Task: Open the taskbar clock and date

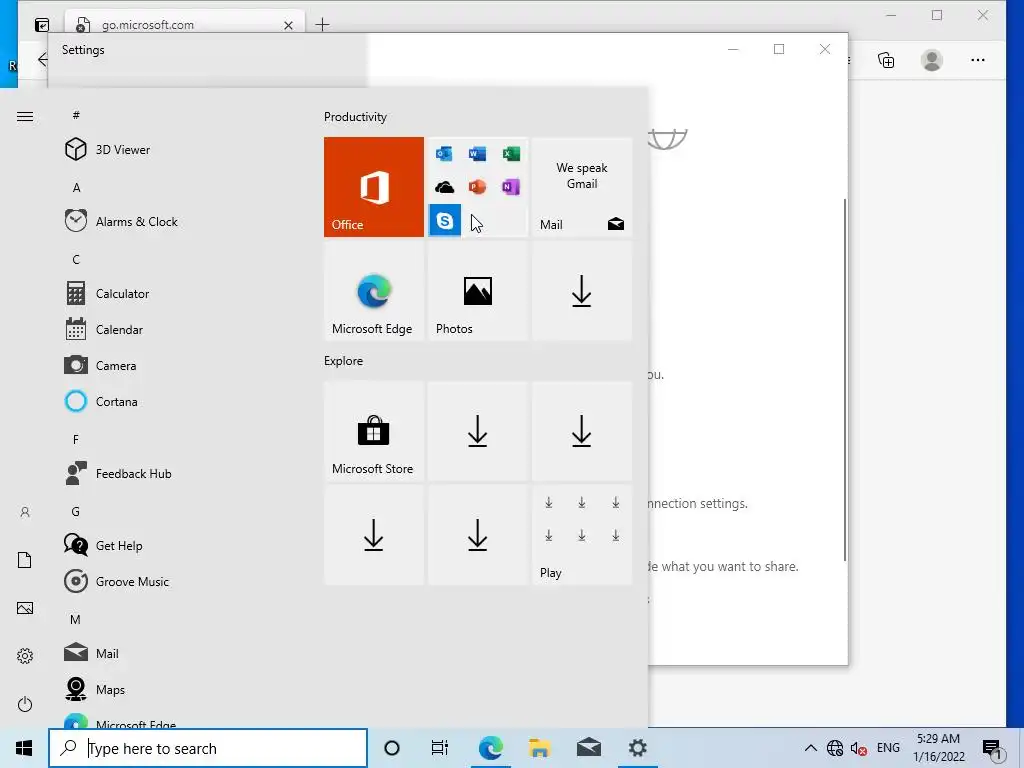Action: (938, 748)
